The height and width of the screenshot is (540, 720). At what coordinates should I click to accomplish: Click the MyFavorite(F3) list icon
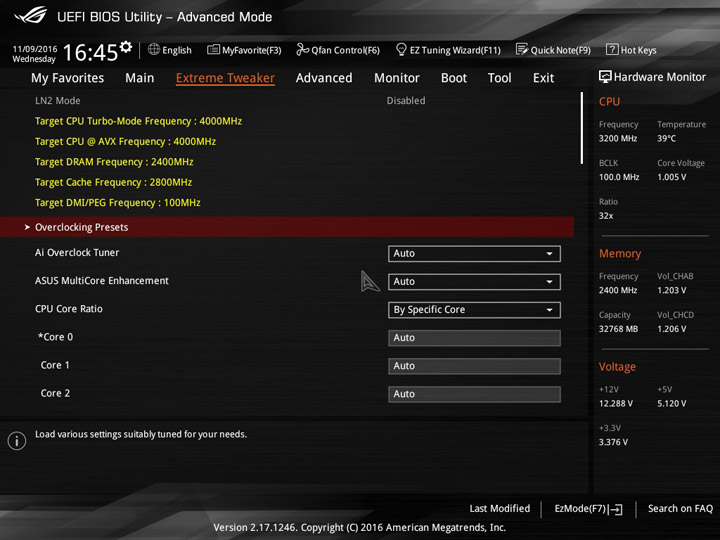click(213, 50)
